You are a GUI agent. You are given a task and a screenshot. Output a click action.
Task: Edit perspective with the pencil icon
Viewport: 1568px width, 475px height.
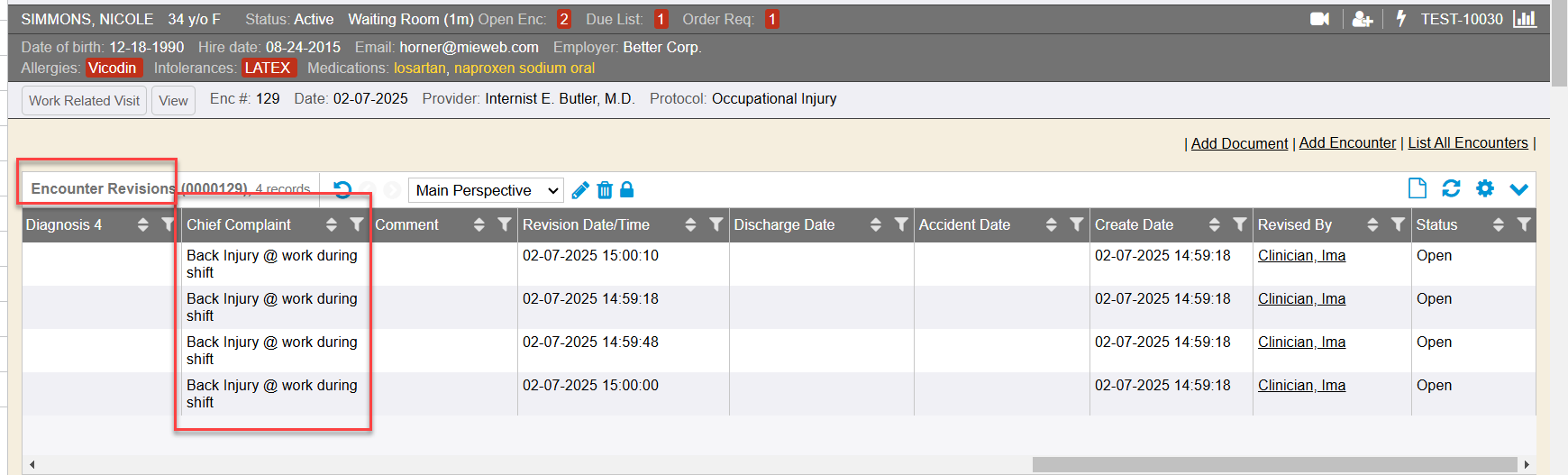point(580,190)
